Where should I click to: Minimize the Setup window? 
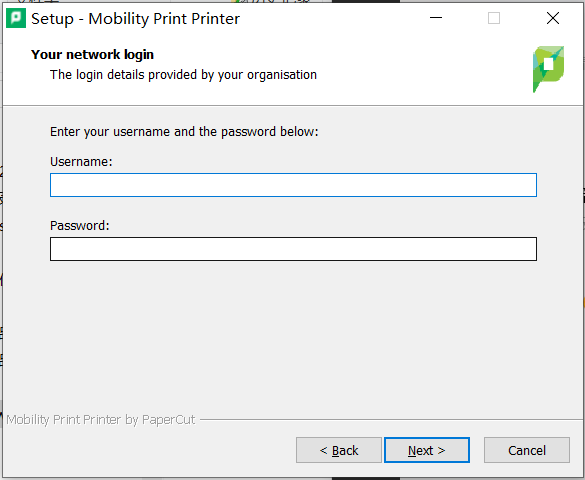(x=436, y=18)
